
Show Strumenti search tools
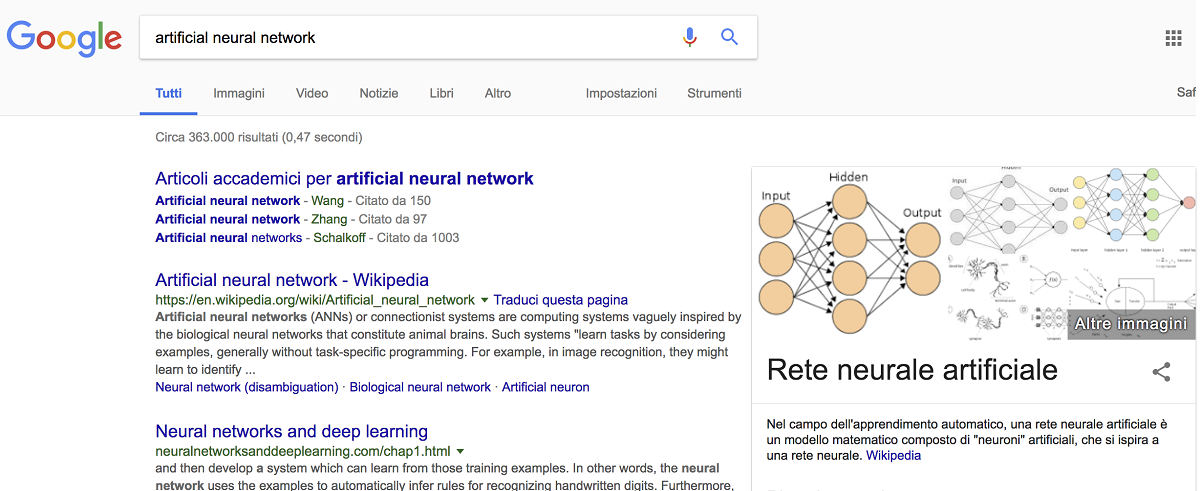pos(714,94)
